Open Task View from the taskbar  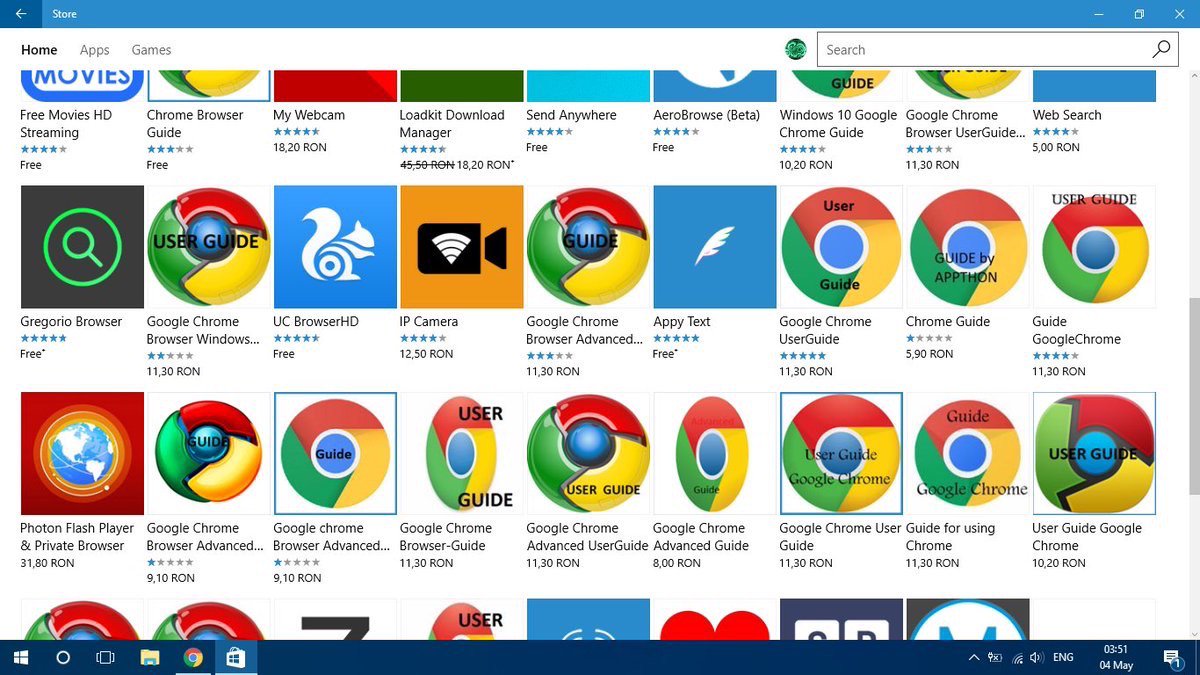[x=104, y=657]
